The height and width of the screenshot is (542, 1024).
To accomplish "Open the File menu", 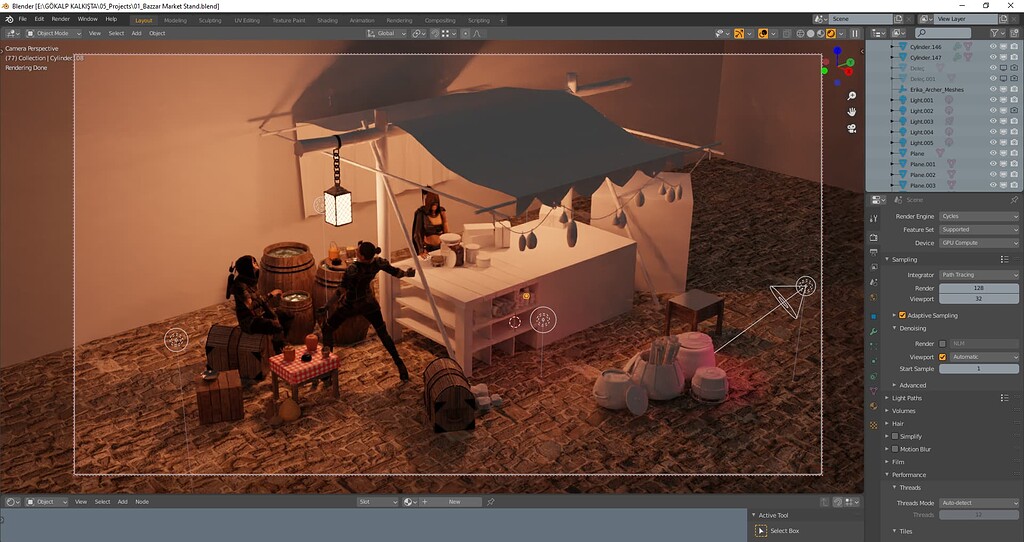I will (x=23, y=20).
